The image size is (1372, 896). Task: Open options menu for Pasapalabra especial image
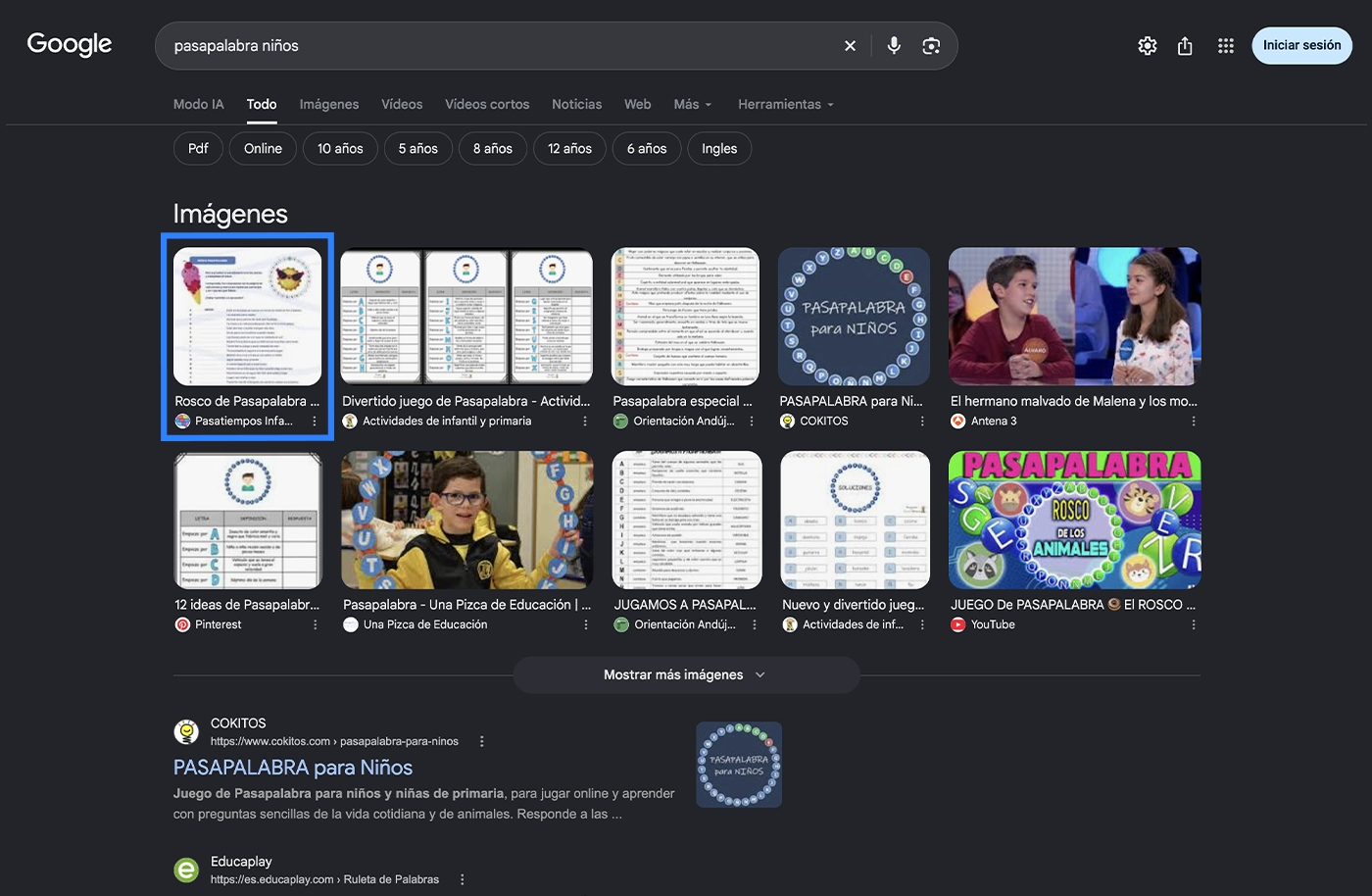[x=752, y=422]
